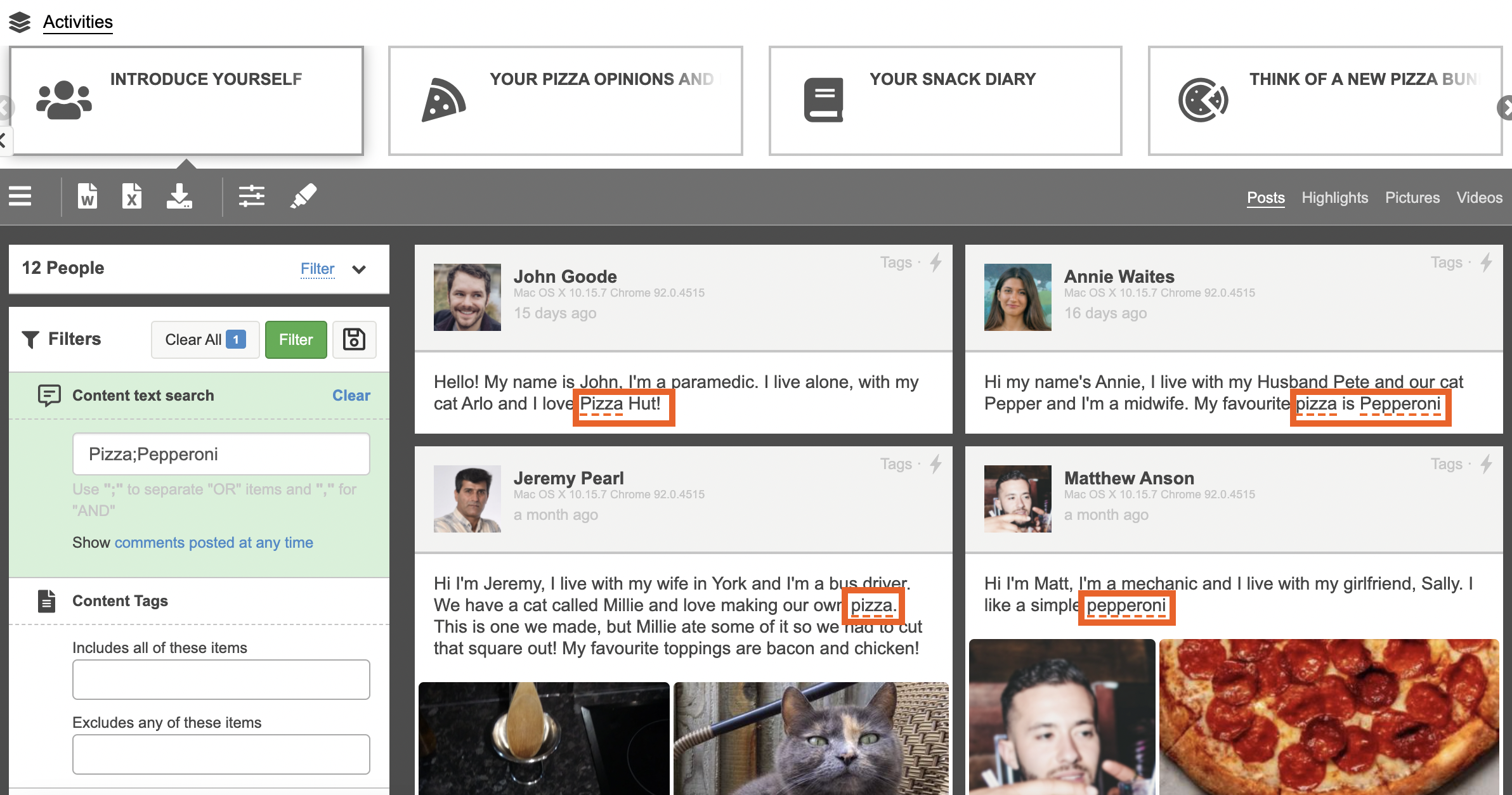
Task: Export posts to Word document
Action: coord(88,197)
